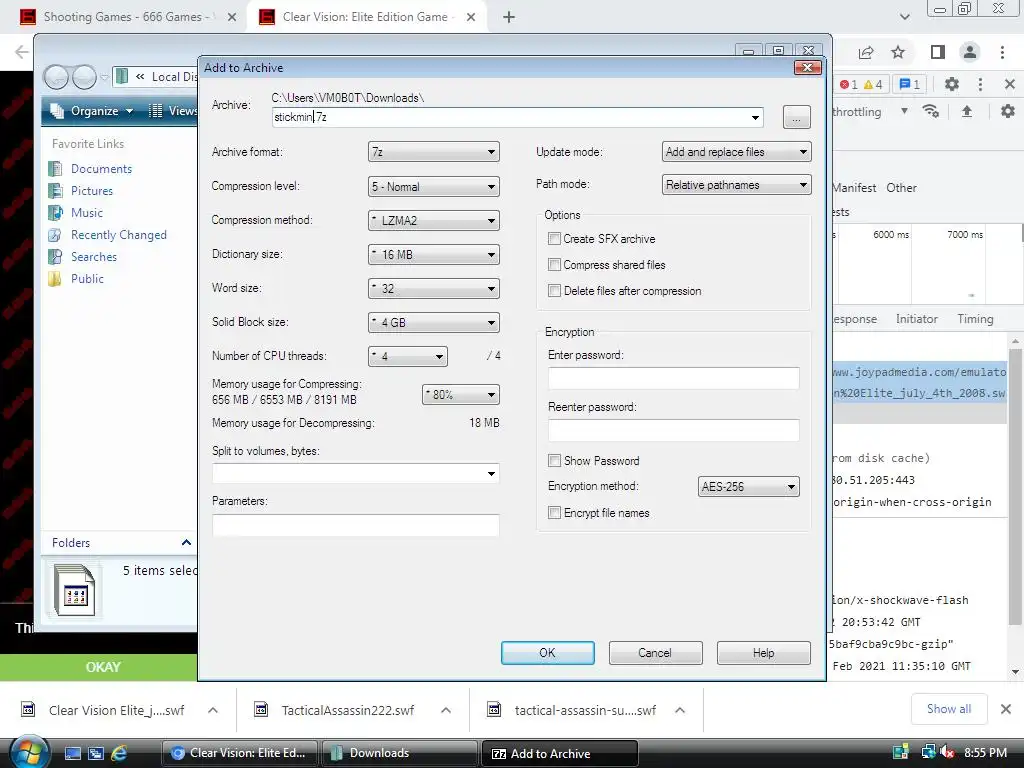
Task: Open the Archive format dropdown
Action: [434, 152]
